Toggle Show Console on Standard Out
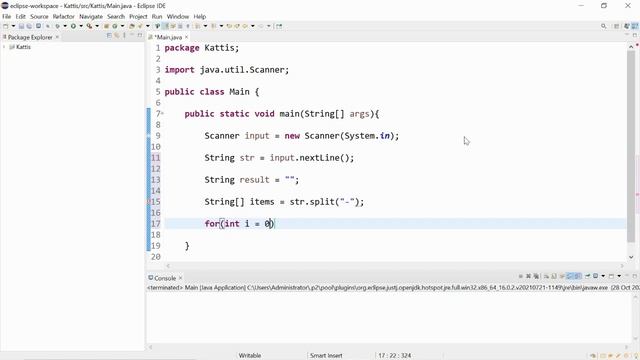 pyautogui.click(x=570, y=276)
